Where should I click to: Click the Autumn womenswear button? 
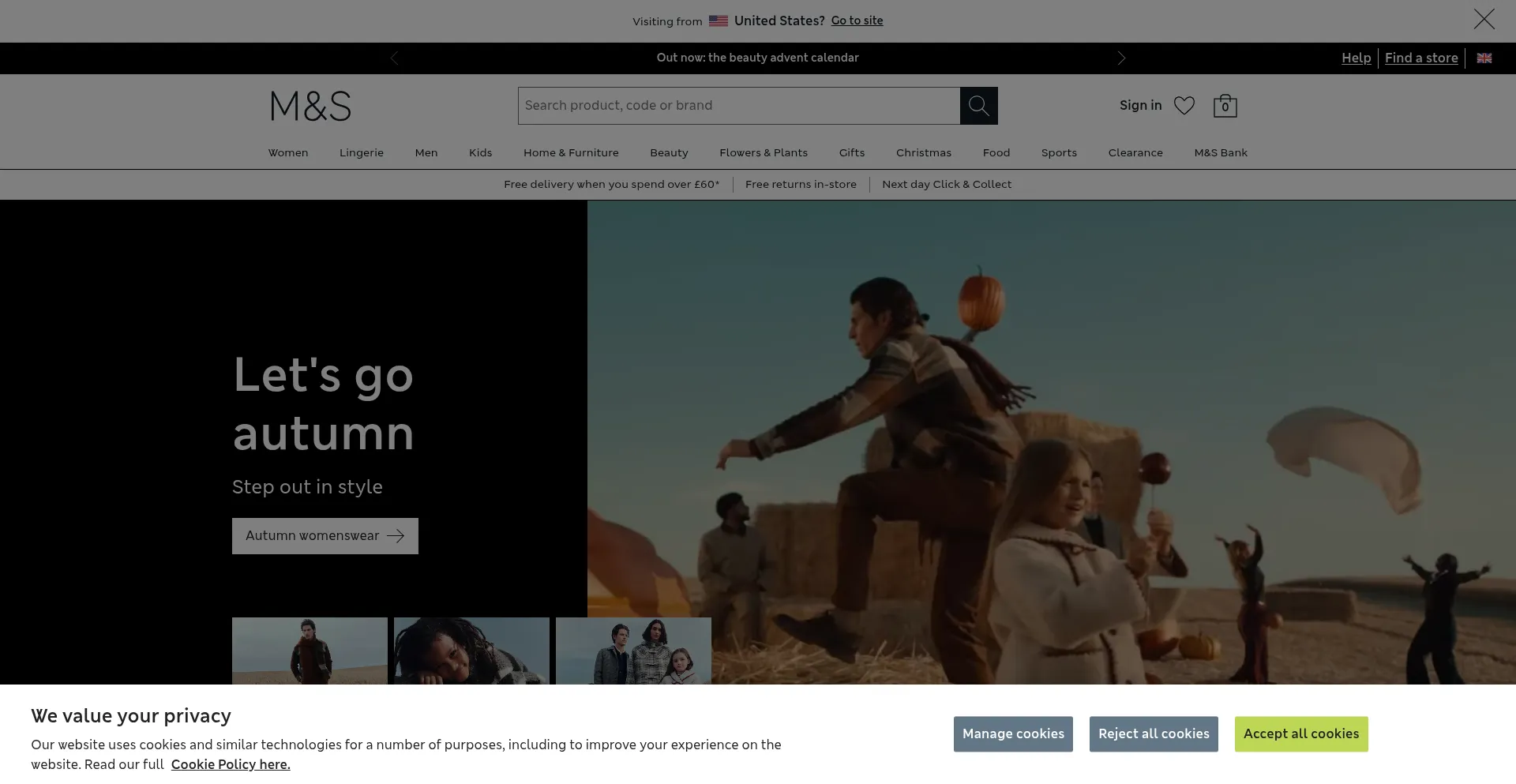[x=325, y=536]
